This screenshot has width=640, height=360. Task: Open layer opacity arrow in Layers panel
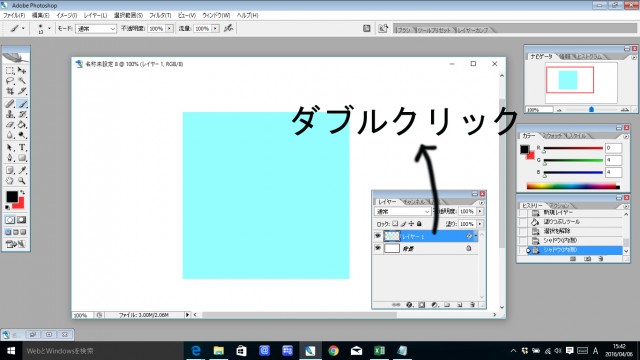[x=480, y=211]
